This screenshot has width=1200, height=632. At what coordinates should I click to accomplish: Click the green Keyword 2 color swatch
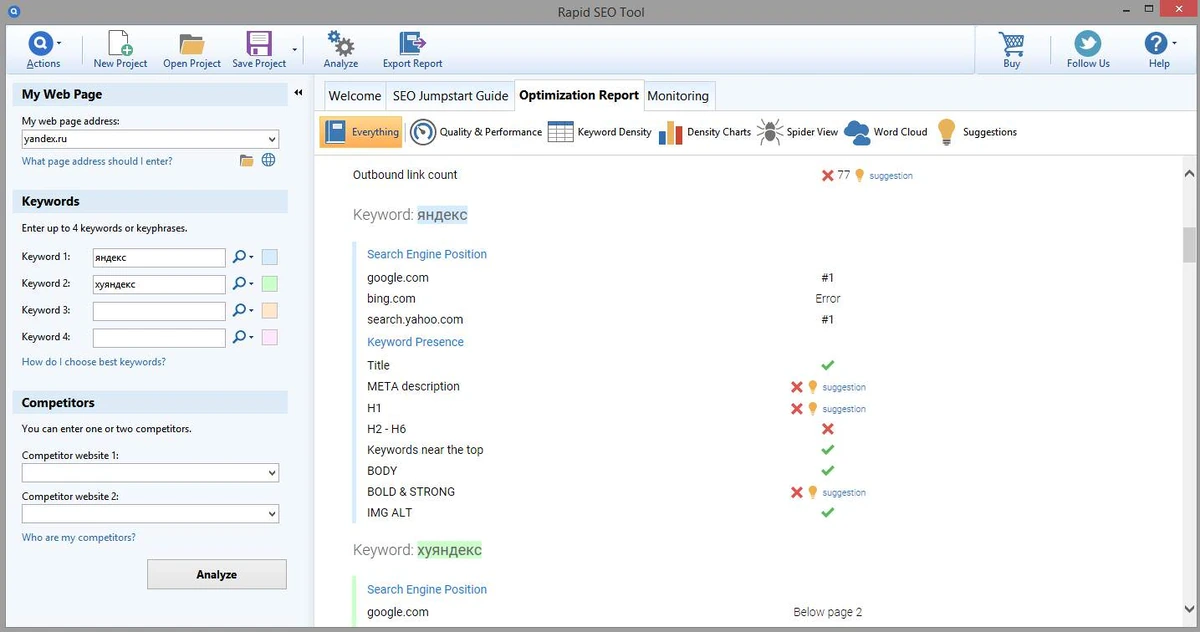tap(269, 284)
